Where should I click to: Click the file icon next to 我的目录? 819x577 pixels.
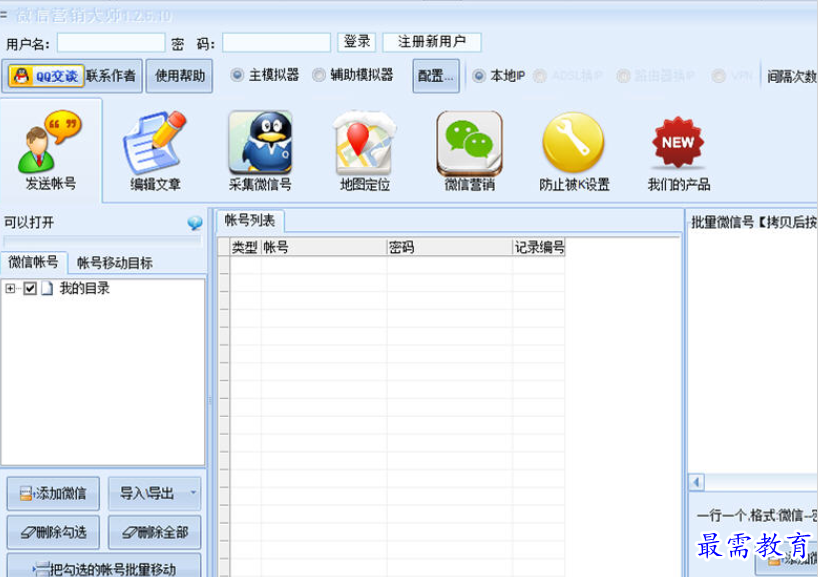(47, 288)
